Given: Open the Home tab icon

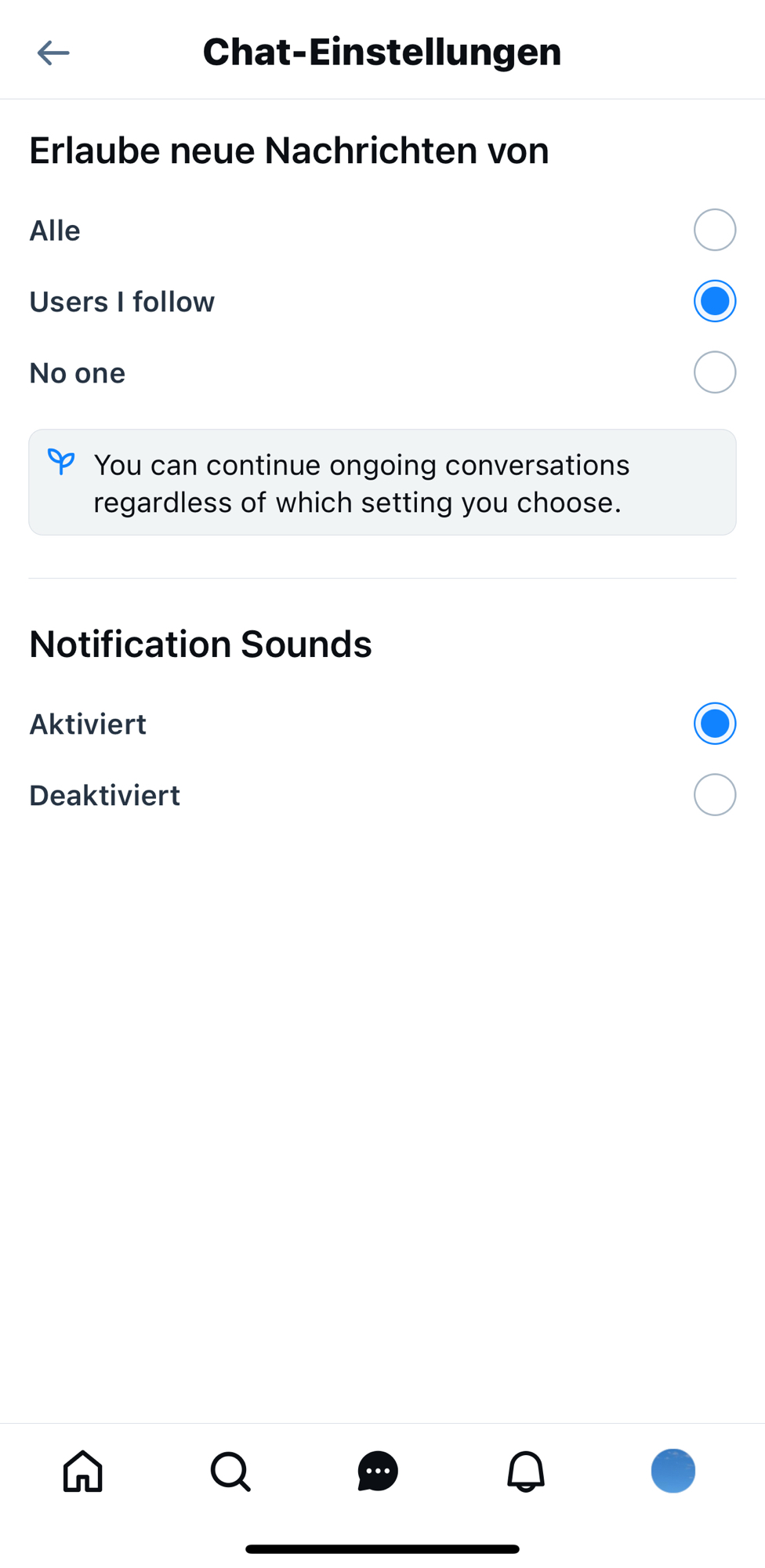Looking at the screenshot, I should pyautogui.click(x=83, y=1471).
